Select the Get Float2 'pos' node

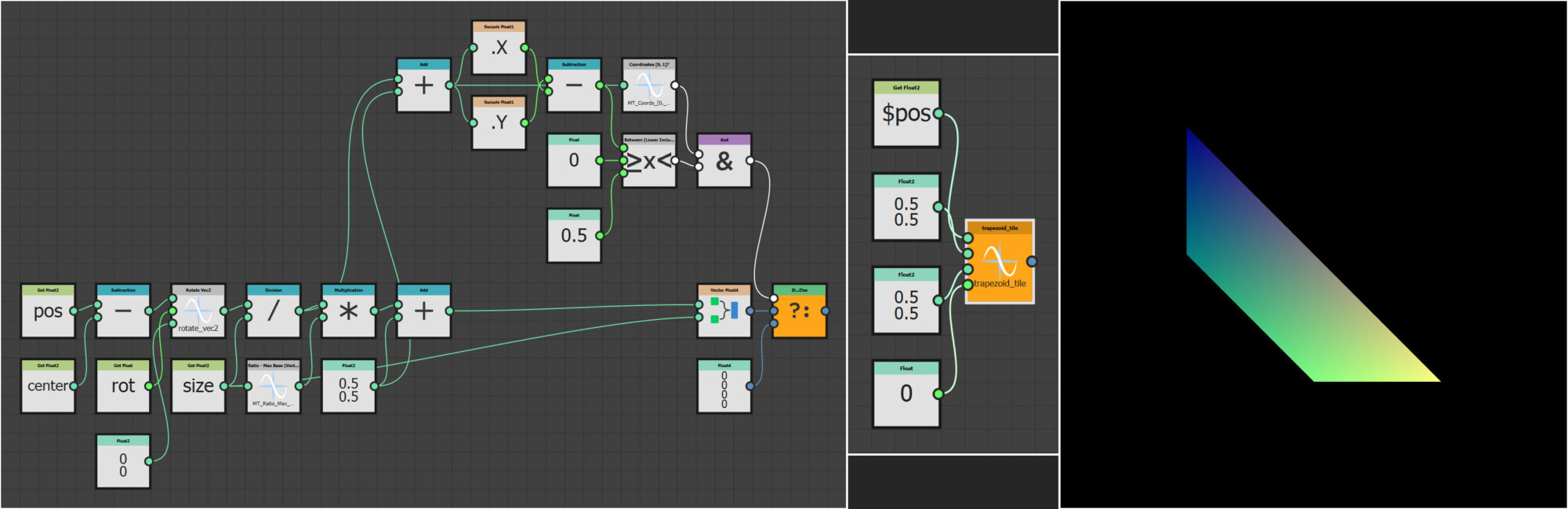point(48,311)
